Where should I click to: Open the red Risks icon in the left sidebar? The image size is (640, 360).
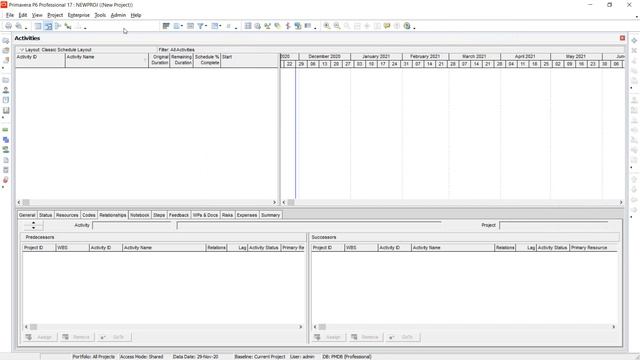(6, 180)
